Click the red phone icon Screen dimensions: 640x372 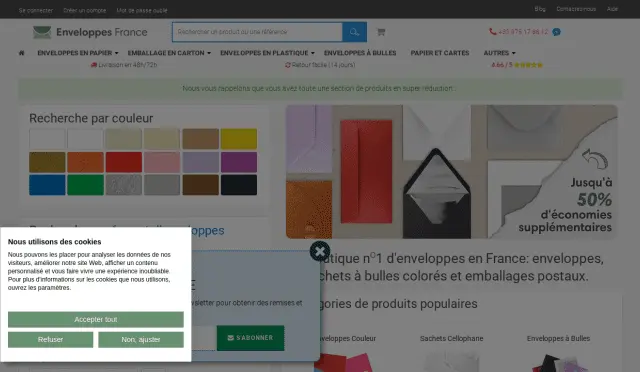(493, 31)
